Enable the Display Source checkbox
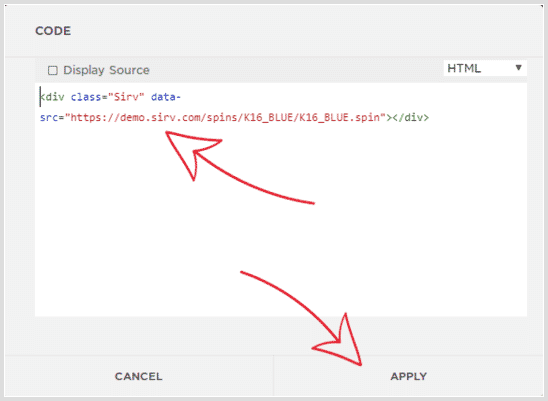This screenshot has width=548, height=401. coord(52,70)
